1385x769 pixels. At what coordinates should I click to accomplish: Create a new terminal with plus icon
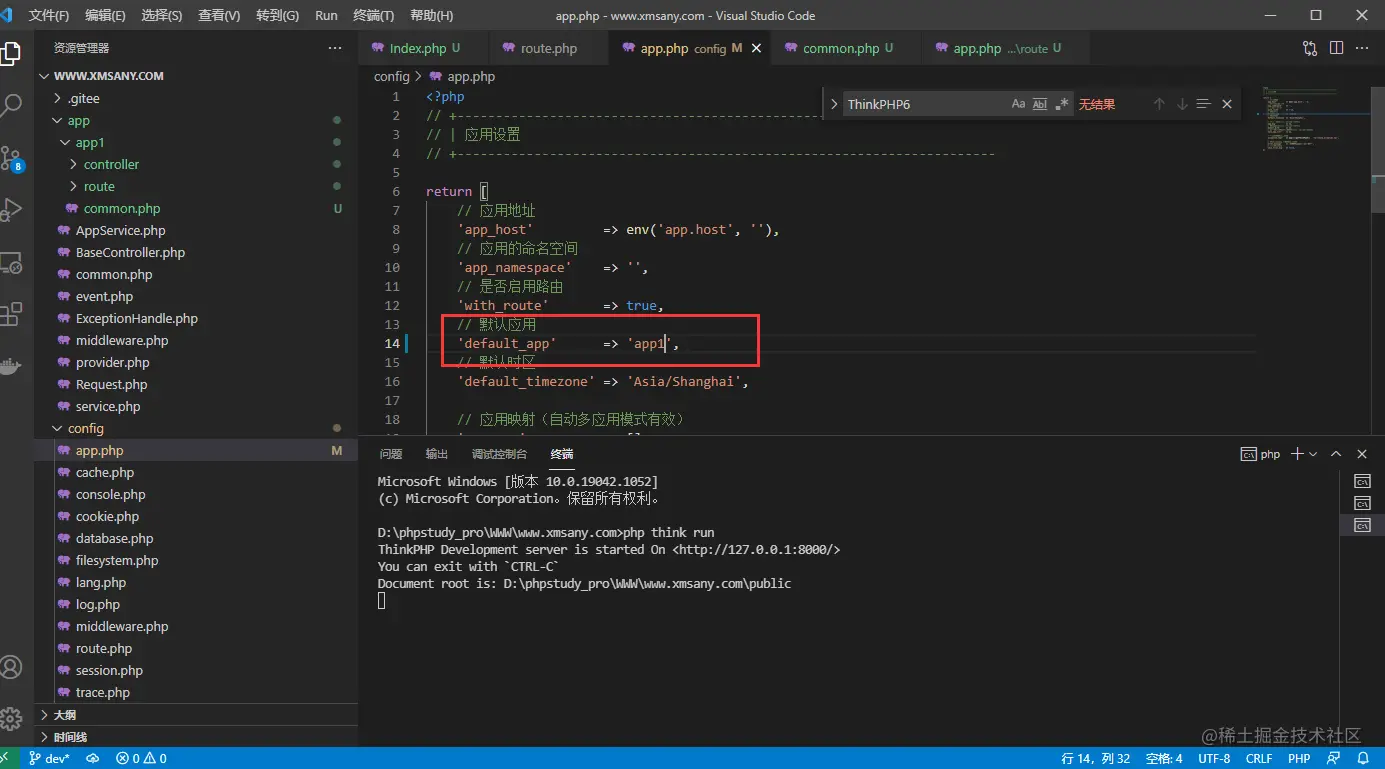point(1297,454)
